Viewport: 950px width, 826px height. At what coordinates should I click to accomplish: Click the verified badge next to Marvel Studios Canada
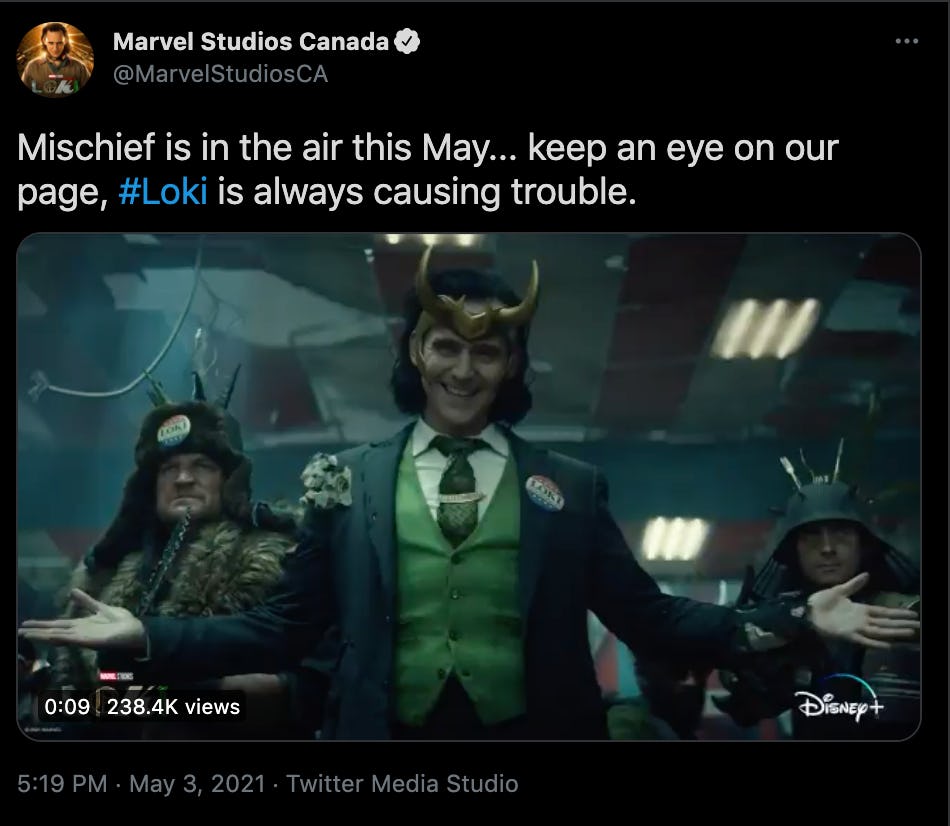(x=407, y=41)
